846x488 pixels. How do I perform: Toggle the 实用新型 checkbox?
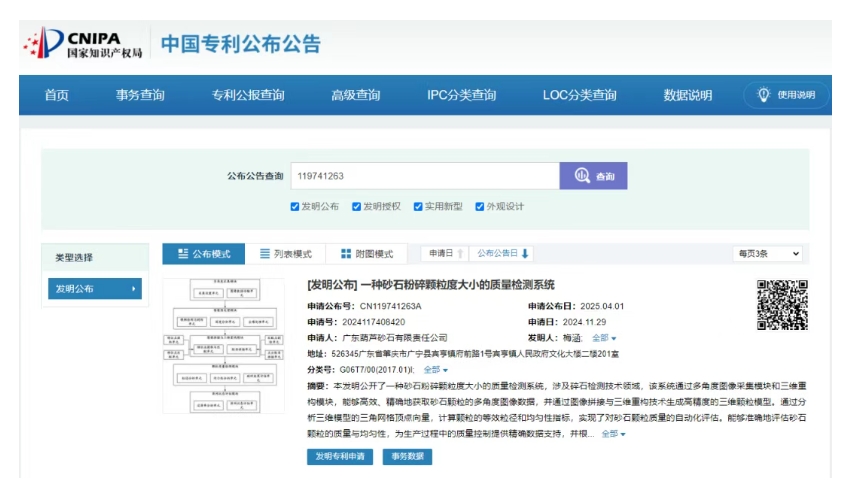point(418,207)
